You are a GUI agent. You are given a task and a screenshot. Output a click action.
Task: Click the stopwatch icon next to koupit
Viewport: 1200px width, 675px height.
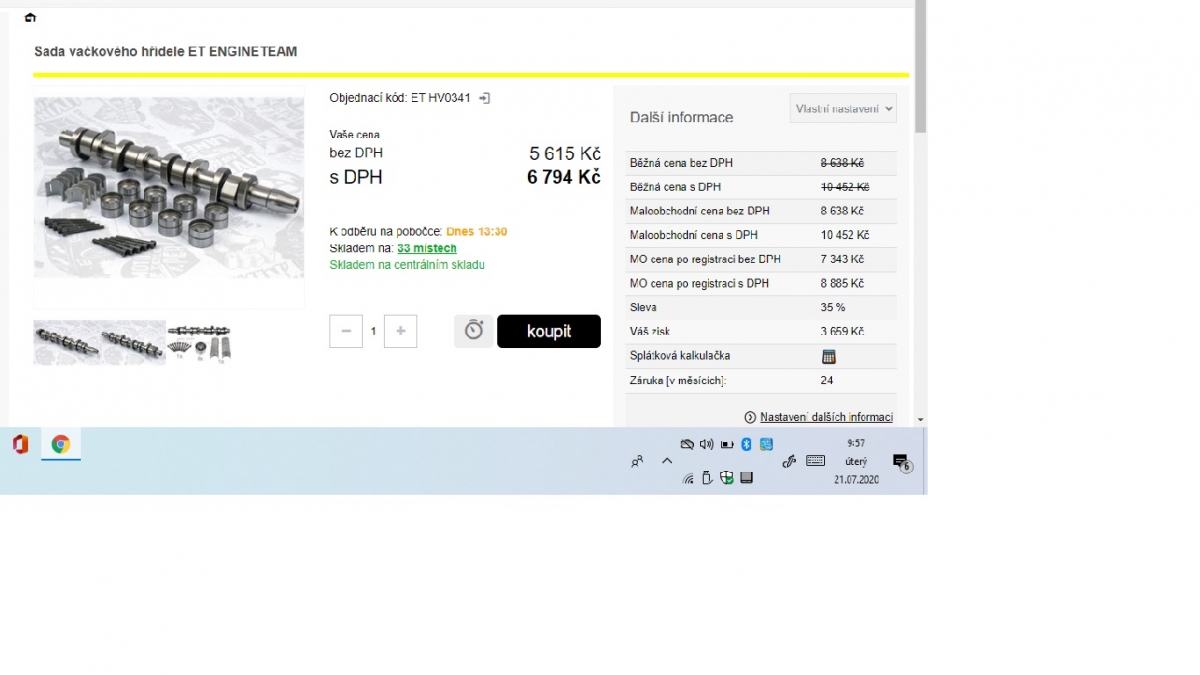[474, 331]
